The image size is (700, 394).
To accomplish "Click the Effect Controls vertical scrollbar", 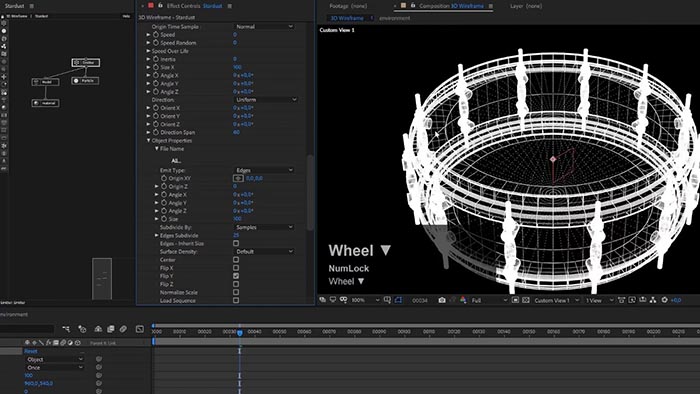I will 310,193.
